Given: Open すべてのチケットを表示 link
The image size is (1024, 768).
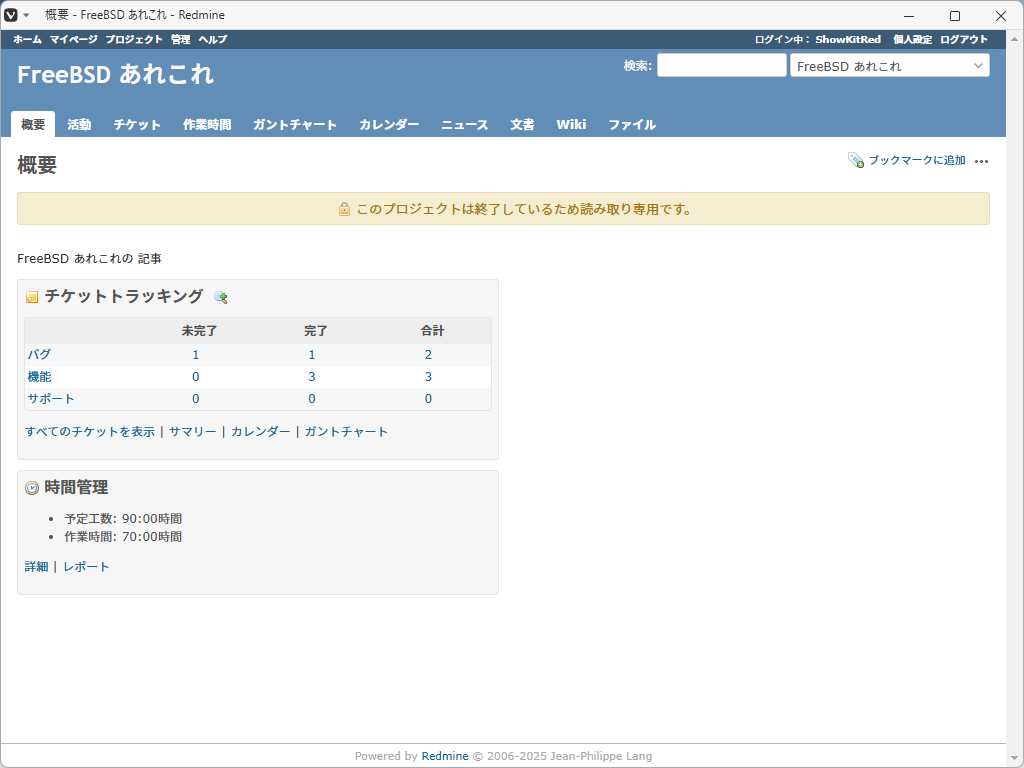Looking at the screenshot, I should click(90, 430).
